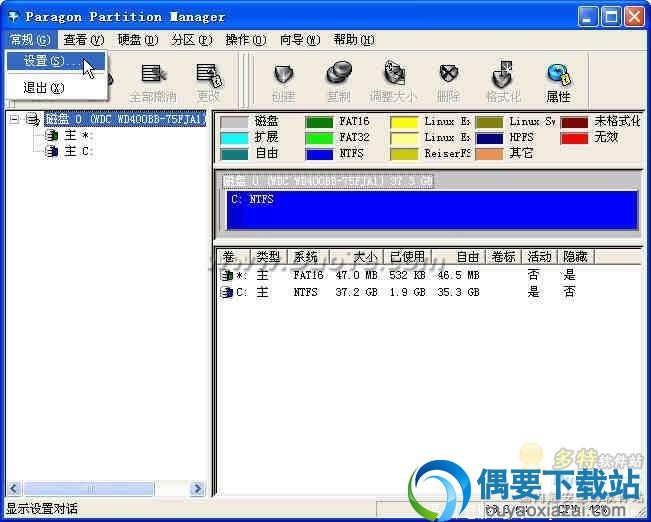Sort by the 活动 column header
Viewport: 651px width, 522px height.
pos(539,257)
